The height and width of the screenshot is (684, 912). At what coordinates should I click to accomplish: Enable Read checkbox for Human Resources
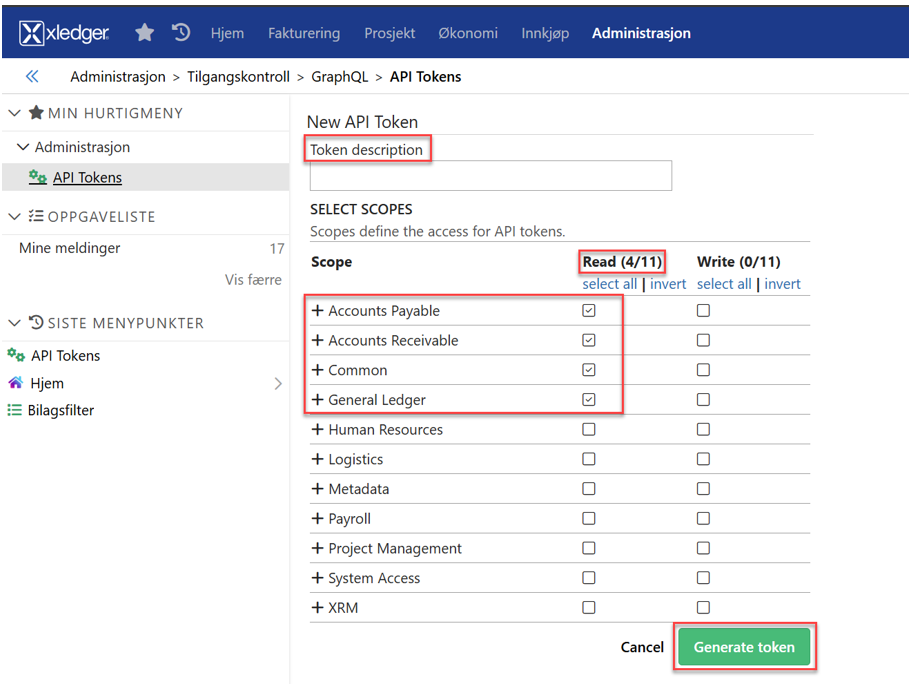click(x=589, y=429)
